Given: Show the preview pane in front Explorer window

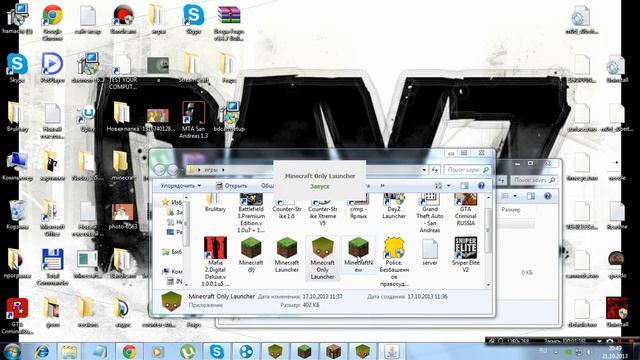Looking at the screenshot, I should (x=464, y=186).
